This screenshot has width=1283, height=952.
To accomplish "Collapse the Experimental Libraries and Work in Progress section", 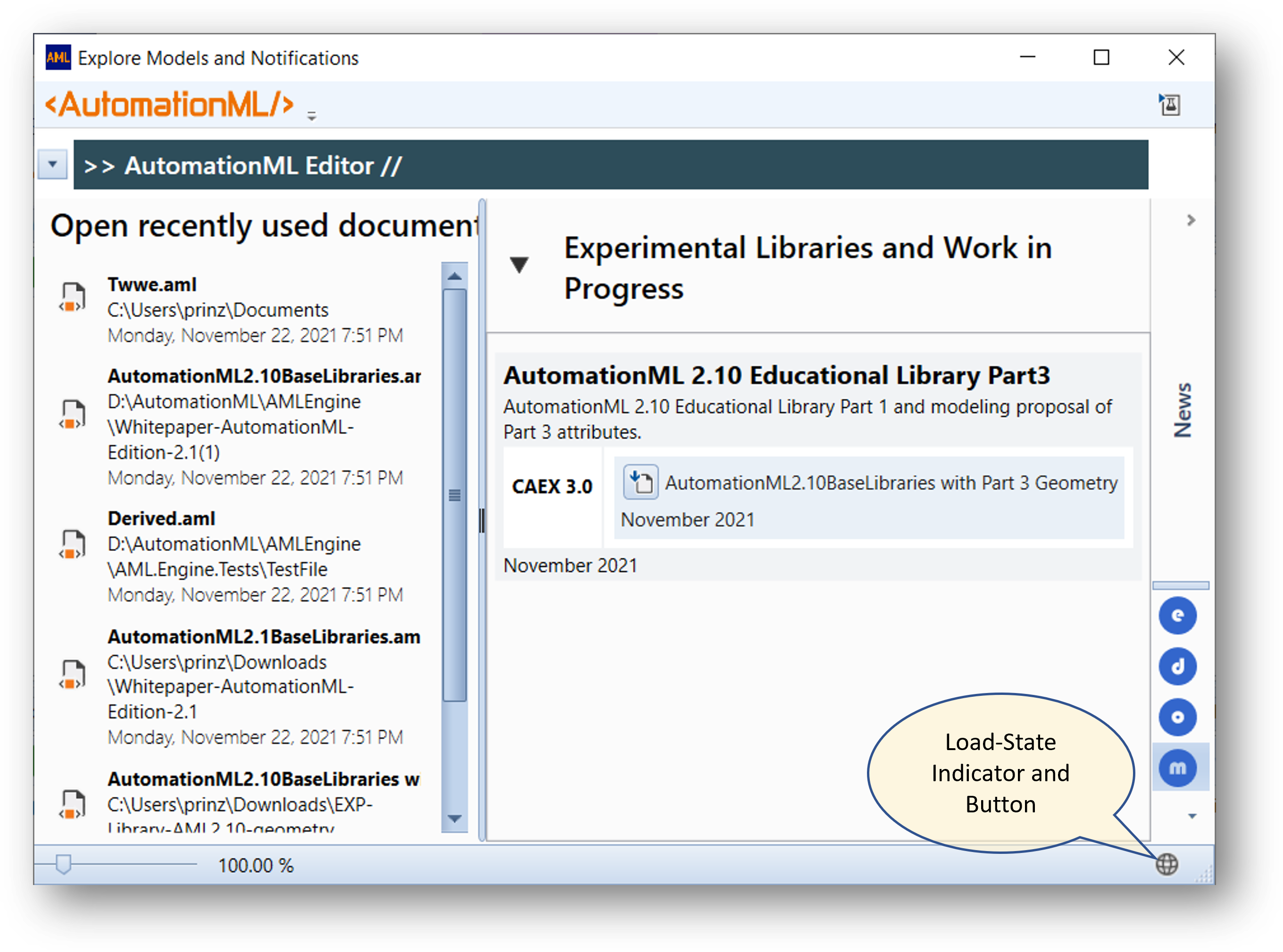I will pyautogui.click(x=519, y=265).
